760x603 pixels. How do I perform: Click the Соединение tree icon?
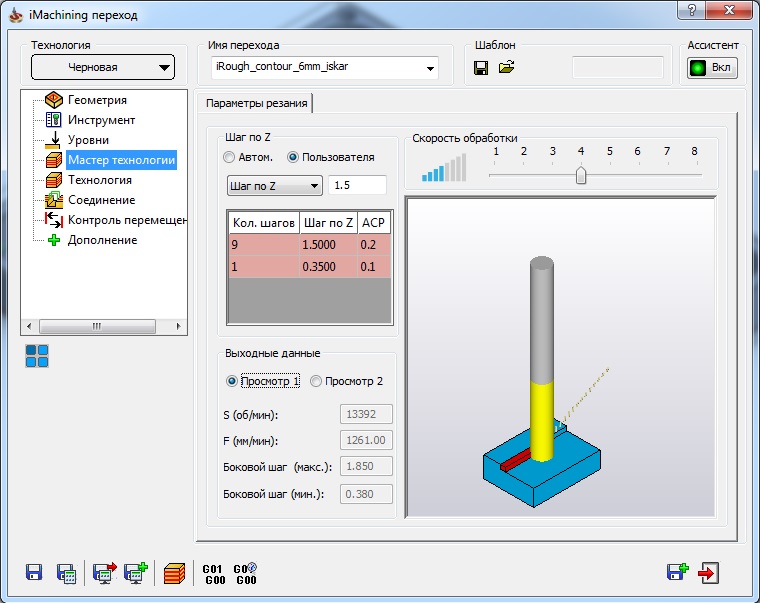(x=54, y=200)
